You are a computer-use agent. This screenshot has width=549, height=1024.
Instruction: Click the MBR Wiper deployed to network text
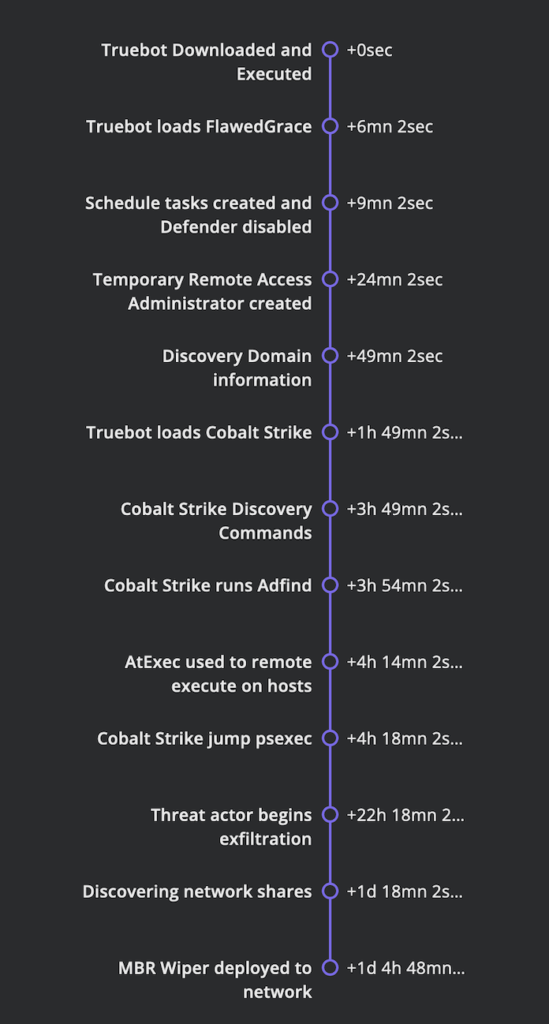[215, 980]
